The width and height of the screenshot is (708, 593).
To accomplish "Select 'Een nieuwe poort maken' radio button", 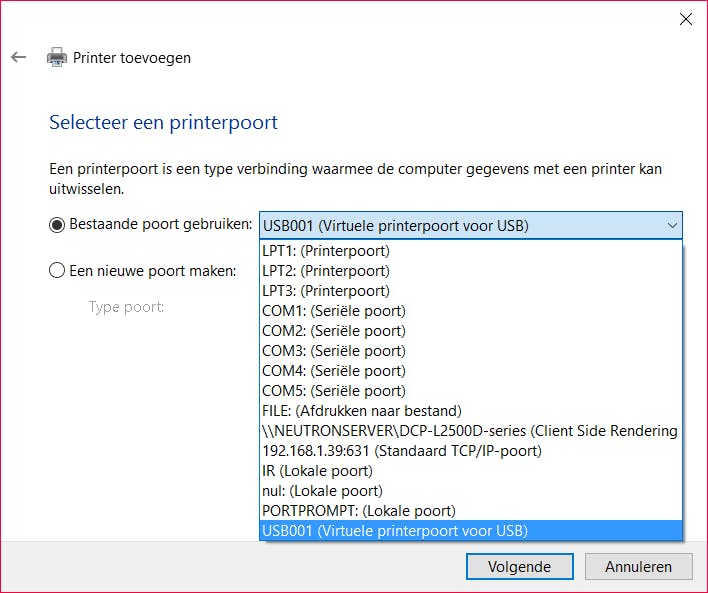I will coord(57,270).
